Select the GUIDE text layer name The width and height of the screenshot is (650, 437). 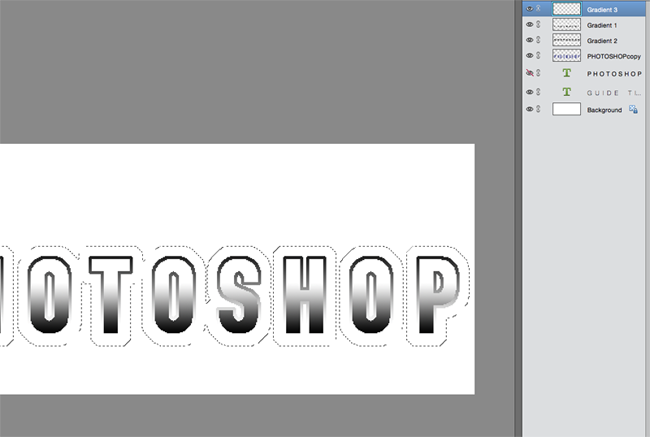pos(614,93)
